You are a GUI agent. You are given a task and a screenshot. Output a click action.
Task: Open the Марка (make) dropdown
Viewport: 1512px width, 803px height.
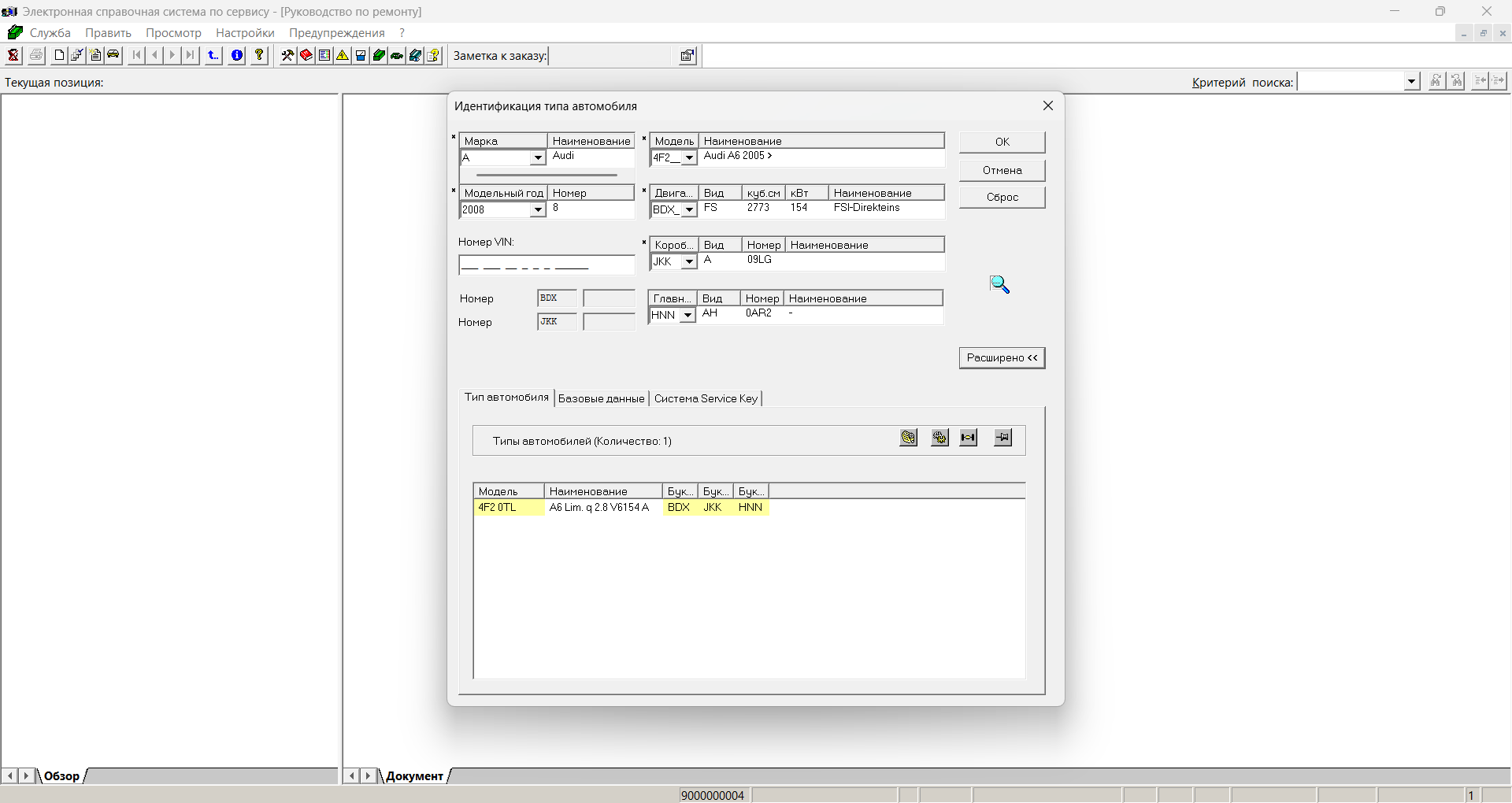click(x=538, y=158)
